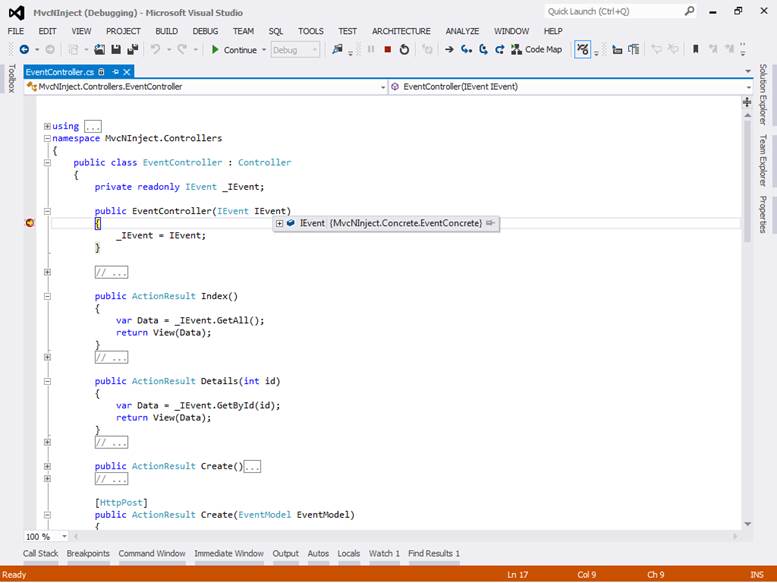777x583 pixels.
Task: Expand the IEvent datatip plus box
Action: click(x=279, y=223)
